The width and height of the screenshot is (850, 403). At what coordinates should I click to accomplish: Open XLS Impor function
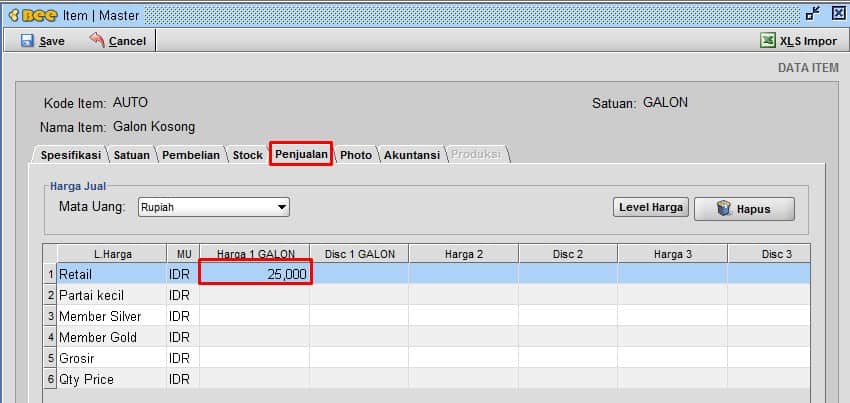(799, 41)
